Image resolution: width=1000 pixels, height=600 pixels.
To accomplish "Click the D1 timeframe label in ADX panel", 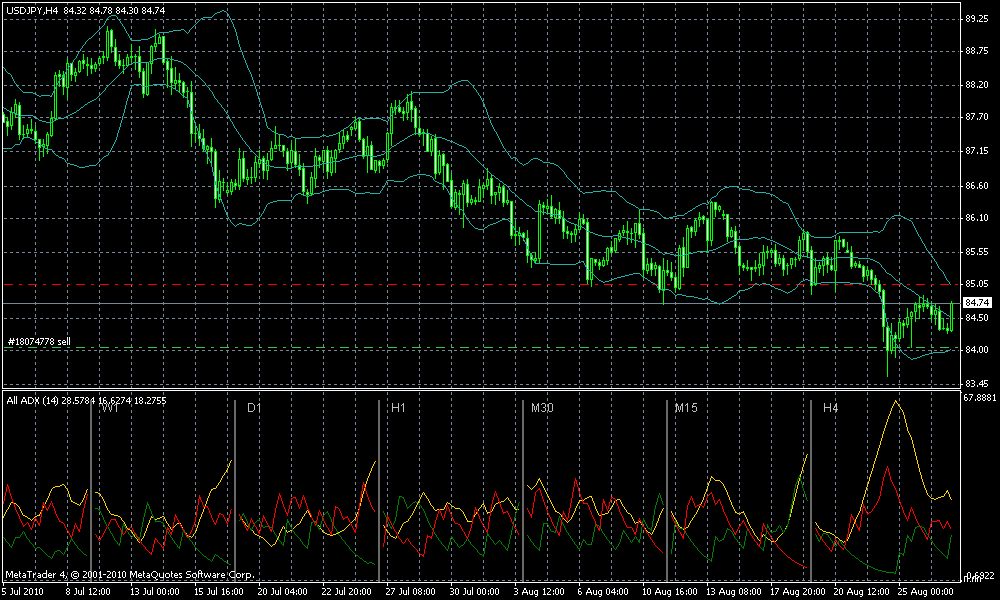I will click(254, 407).
